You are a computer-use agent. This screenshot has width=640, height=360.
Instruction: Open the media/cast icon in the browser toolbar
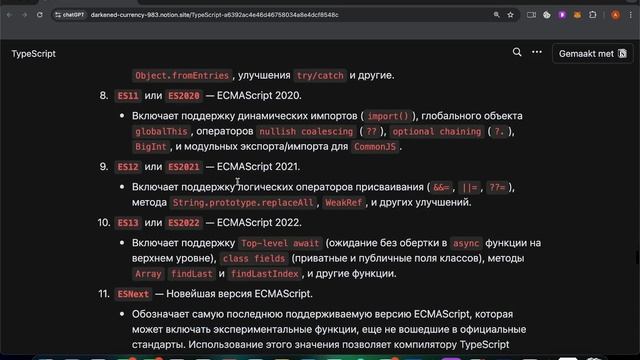coord(531,15)
